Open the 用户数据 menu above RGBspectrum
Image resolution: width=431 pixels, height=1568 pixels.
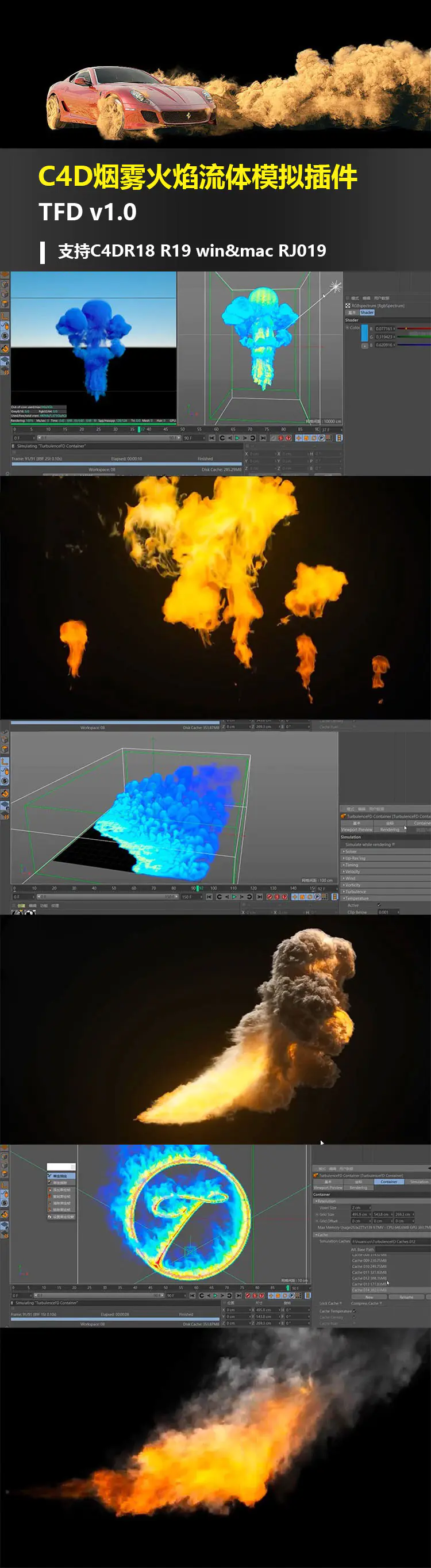click(381, 299)
